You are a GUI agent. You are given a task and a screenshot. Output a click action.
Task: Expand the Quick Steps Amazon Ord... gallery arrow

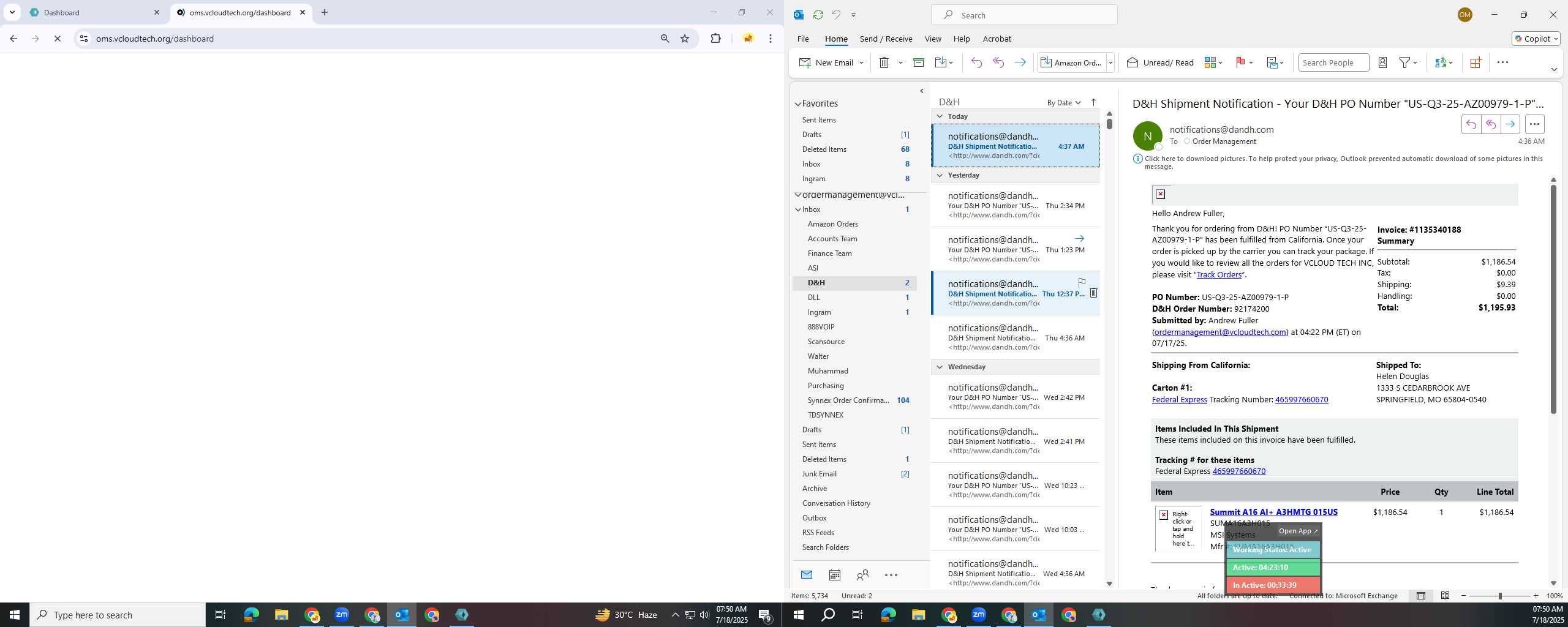coord(1110,62)
